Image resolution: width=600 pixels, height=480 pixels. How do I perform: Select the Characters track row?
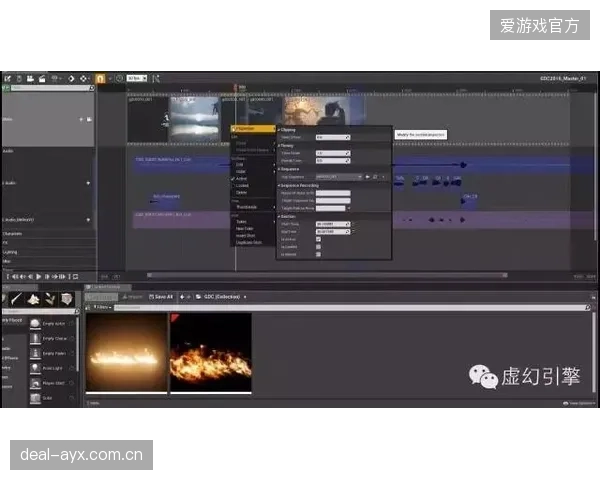click(48, 233)
